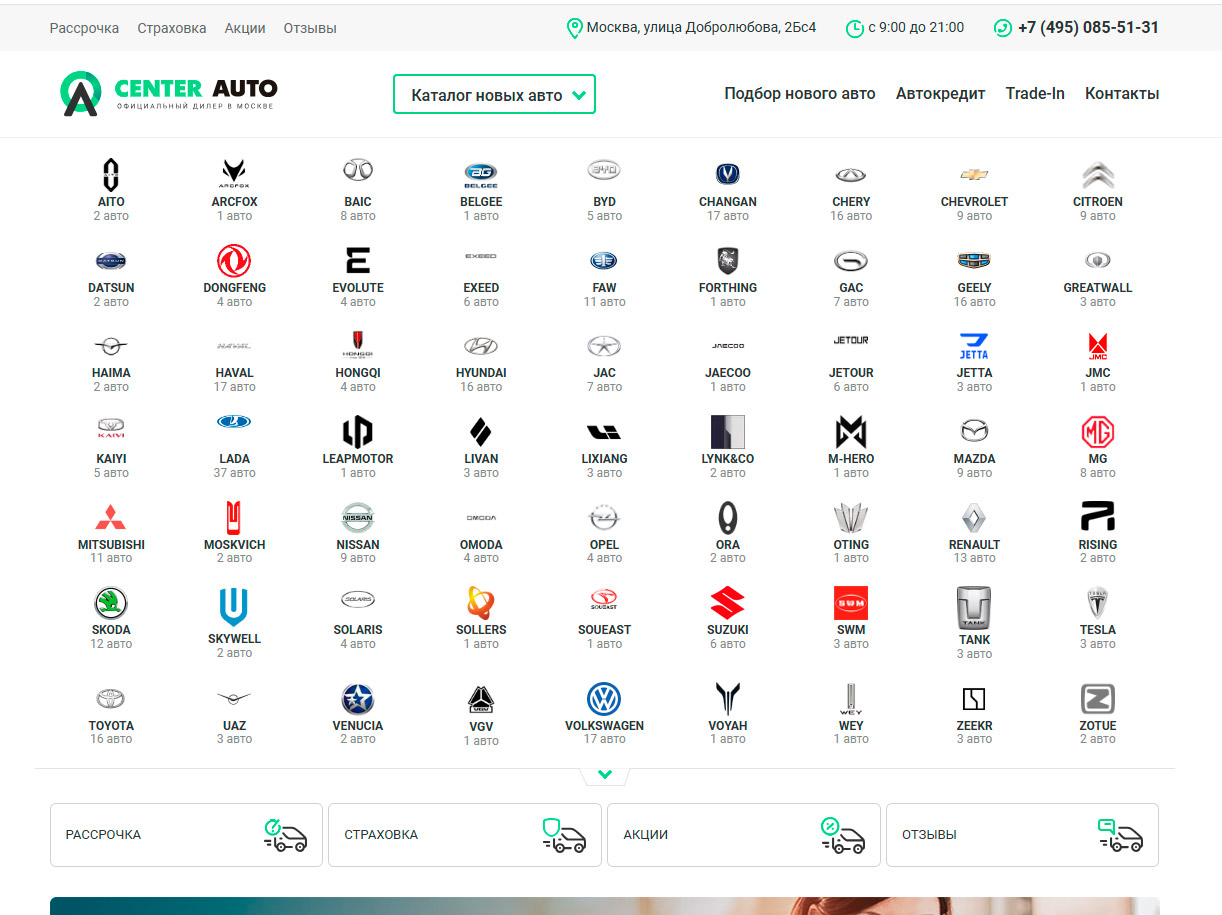Screen dimensions: 1222x915
Task: Click the LADA 37 авто count
Action: (234, 473)
